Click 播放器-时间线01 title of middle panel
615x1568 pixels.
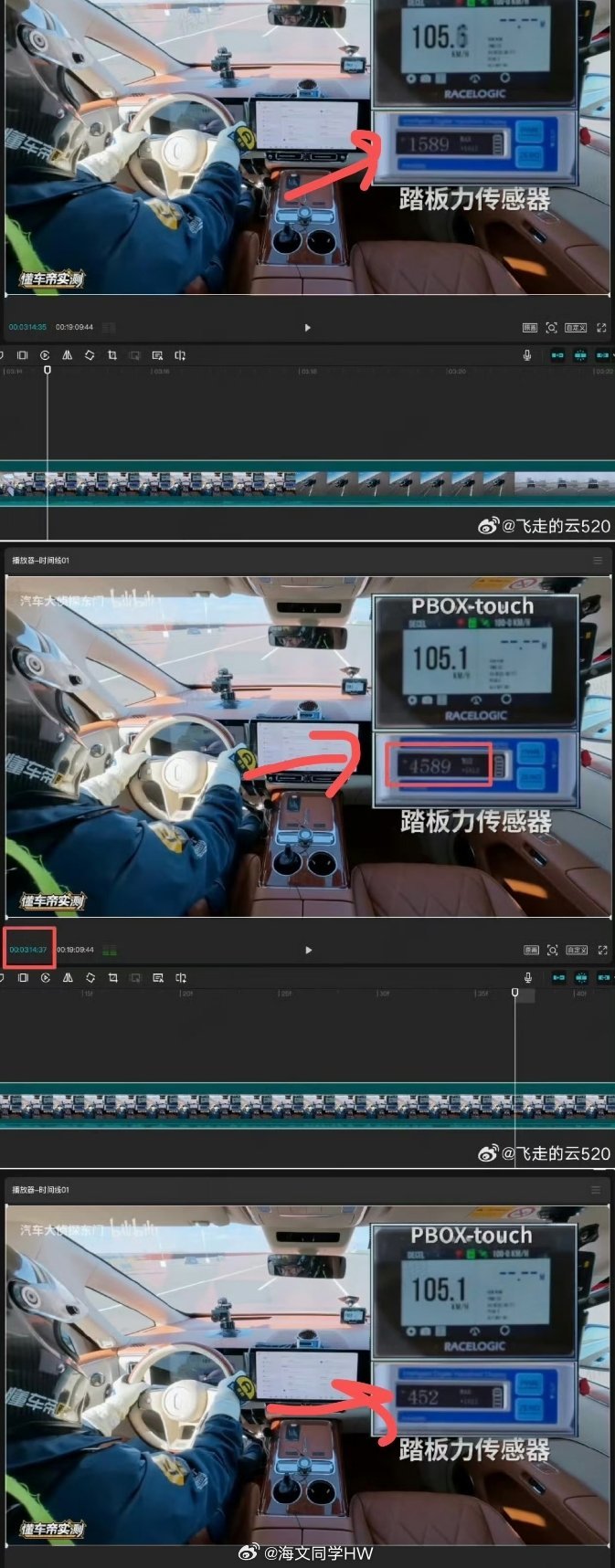click(40, 561)
